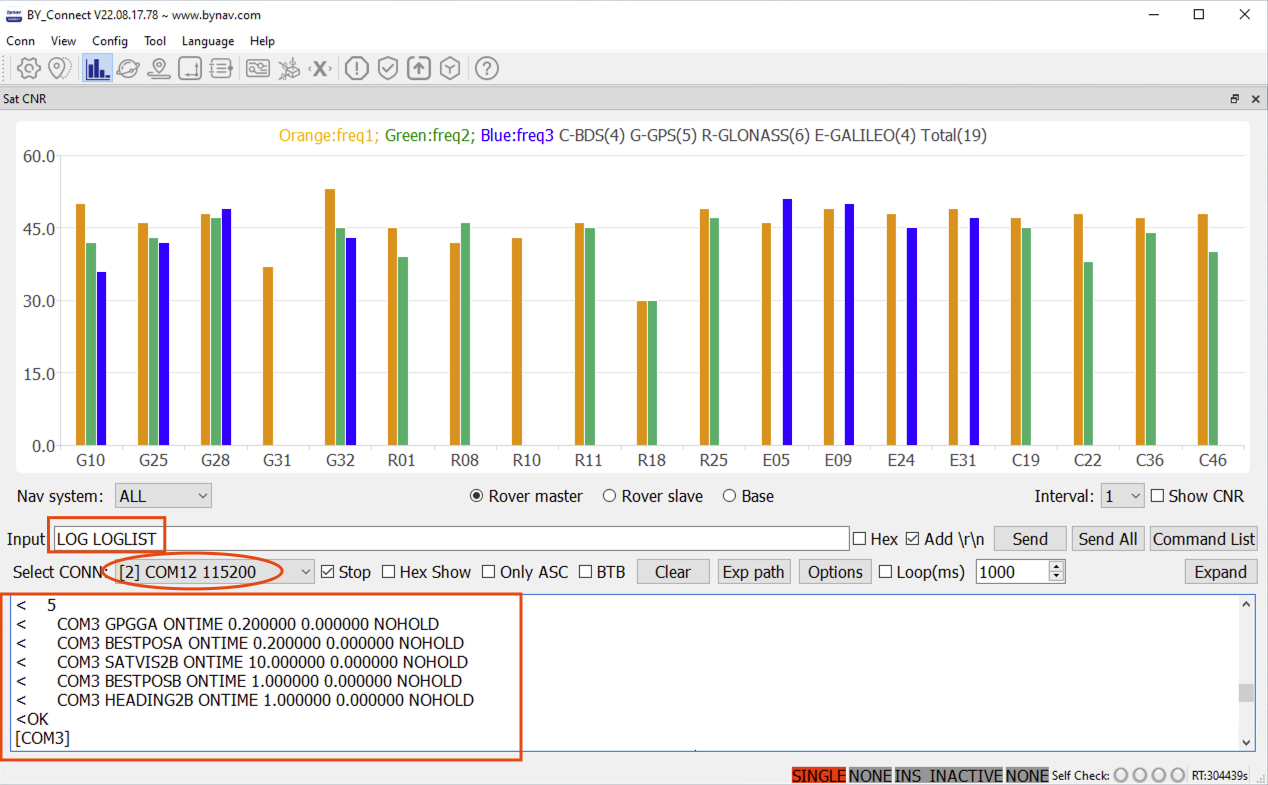Open the Sat CNR bar chart panel
The height and width of the screenshot is (785, 1268).
[97, 68]
